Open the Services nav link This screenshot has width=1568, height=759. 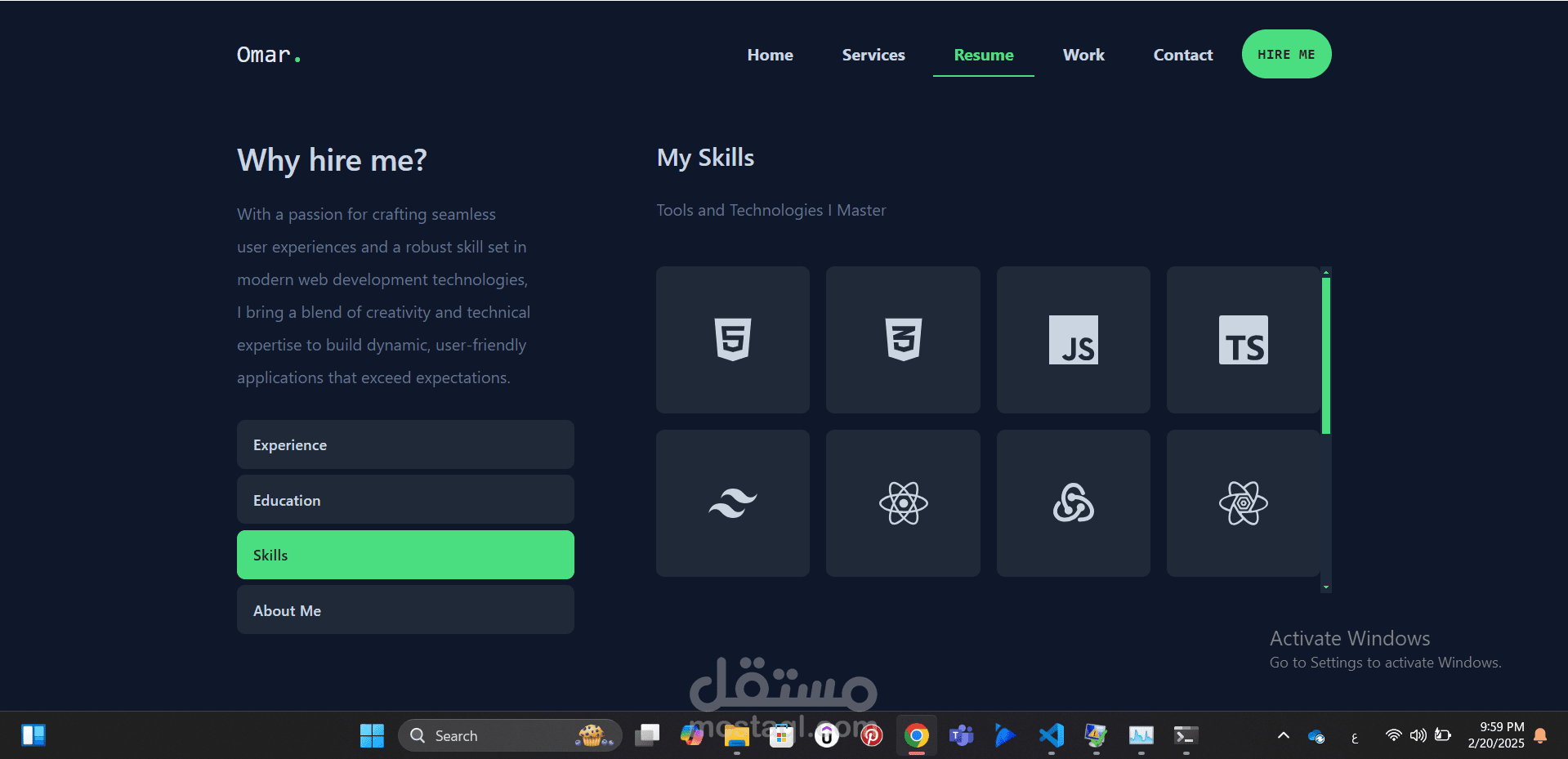tap(873, 55)
